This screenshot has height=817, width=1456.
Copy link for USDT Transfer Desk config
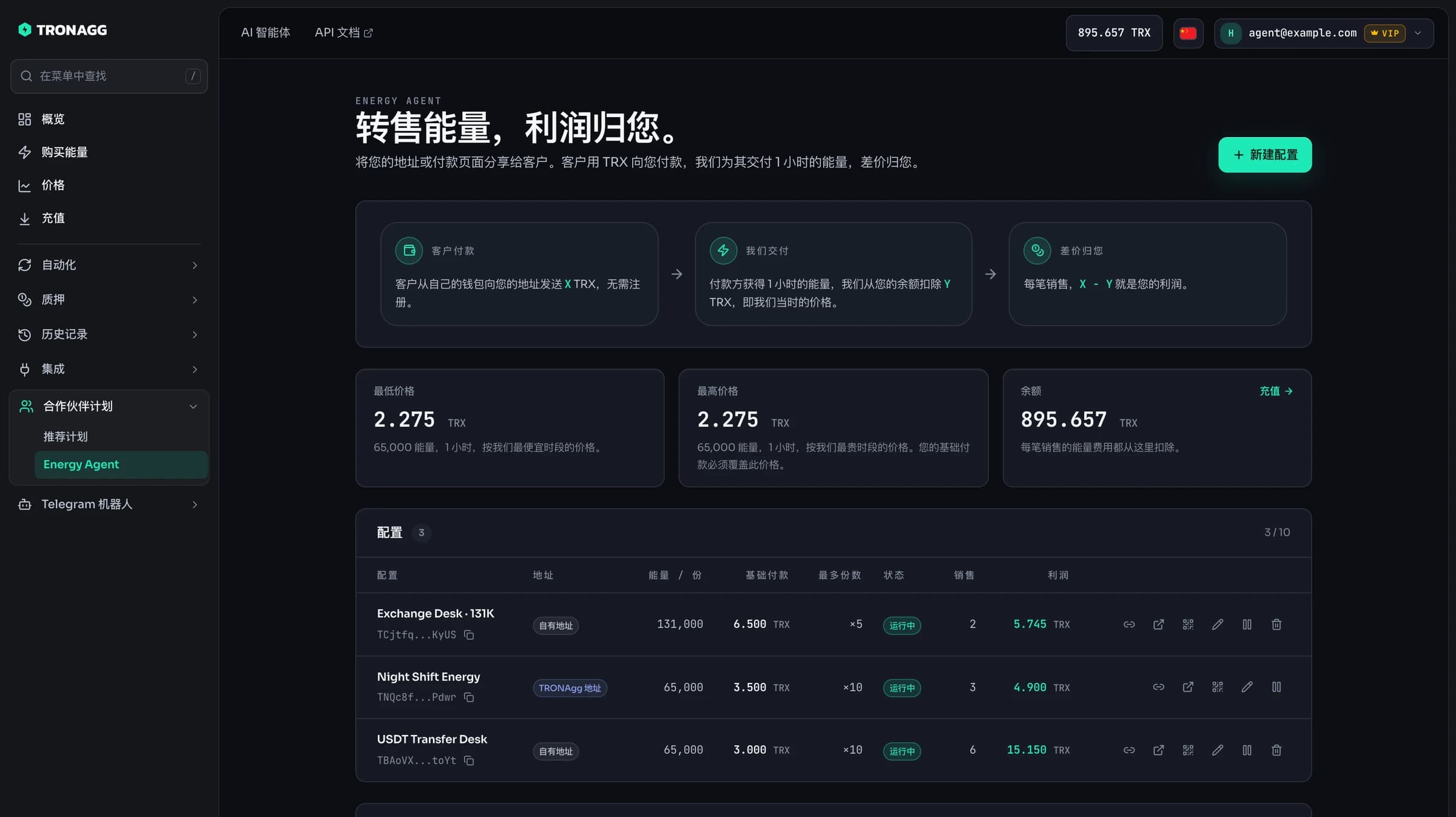coord(1128,750)
